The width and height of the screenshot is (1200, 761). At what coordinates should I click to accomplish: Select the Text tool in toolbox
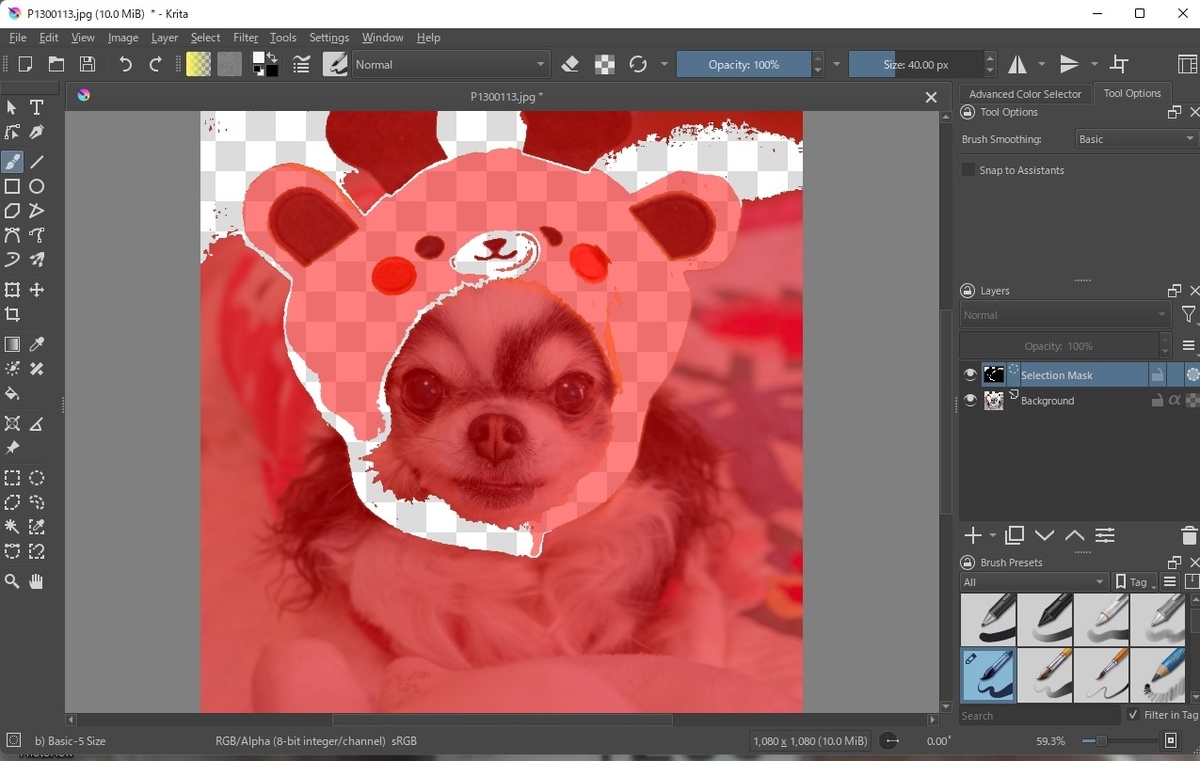(37, 107)
